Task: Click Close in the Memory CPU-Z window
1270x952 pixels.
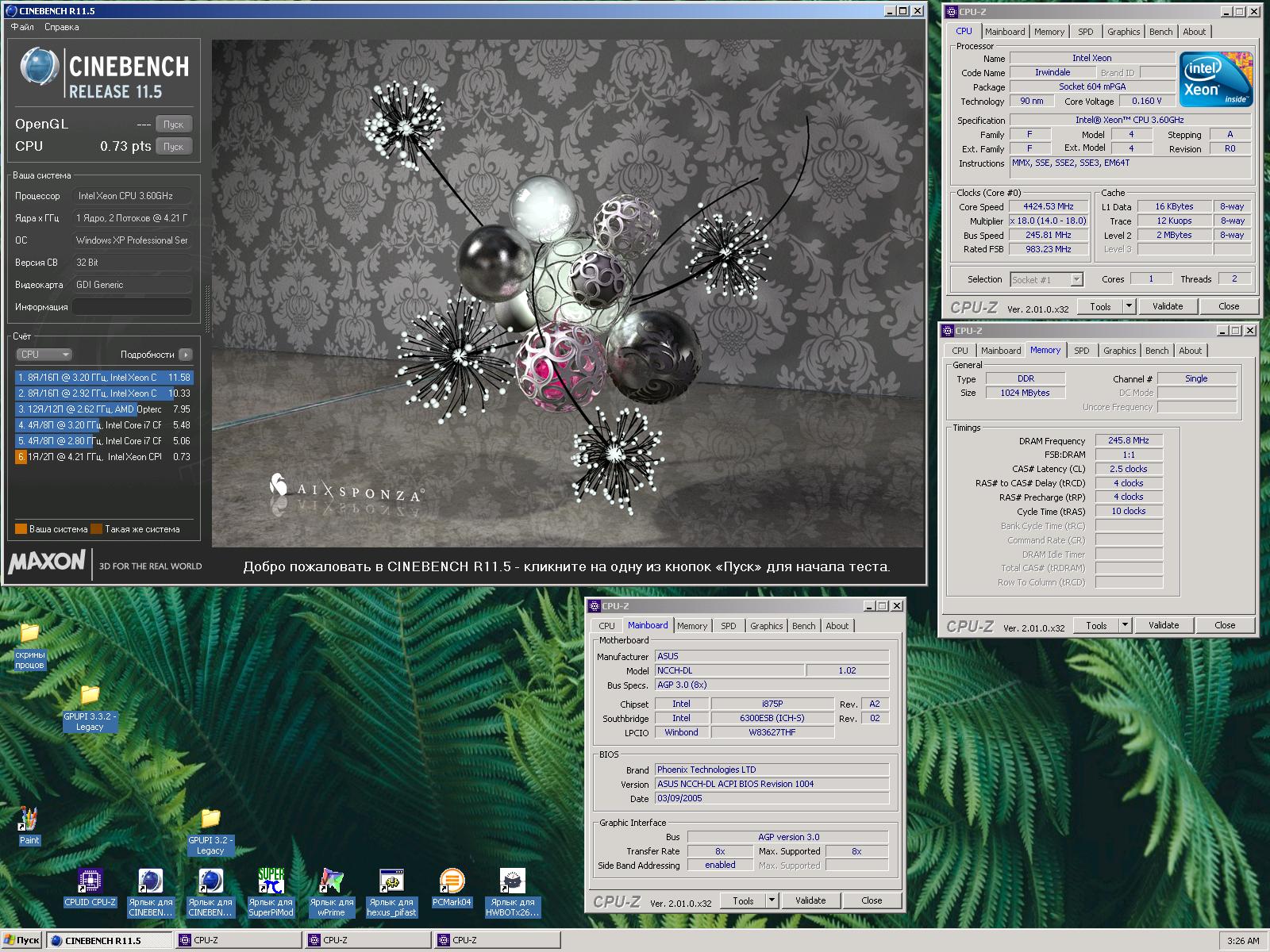Action: click(1225, 625)
